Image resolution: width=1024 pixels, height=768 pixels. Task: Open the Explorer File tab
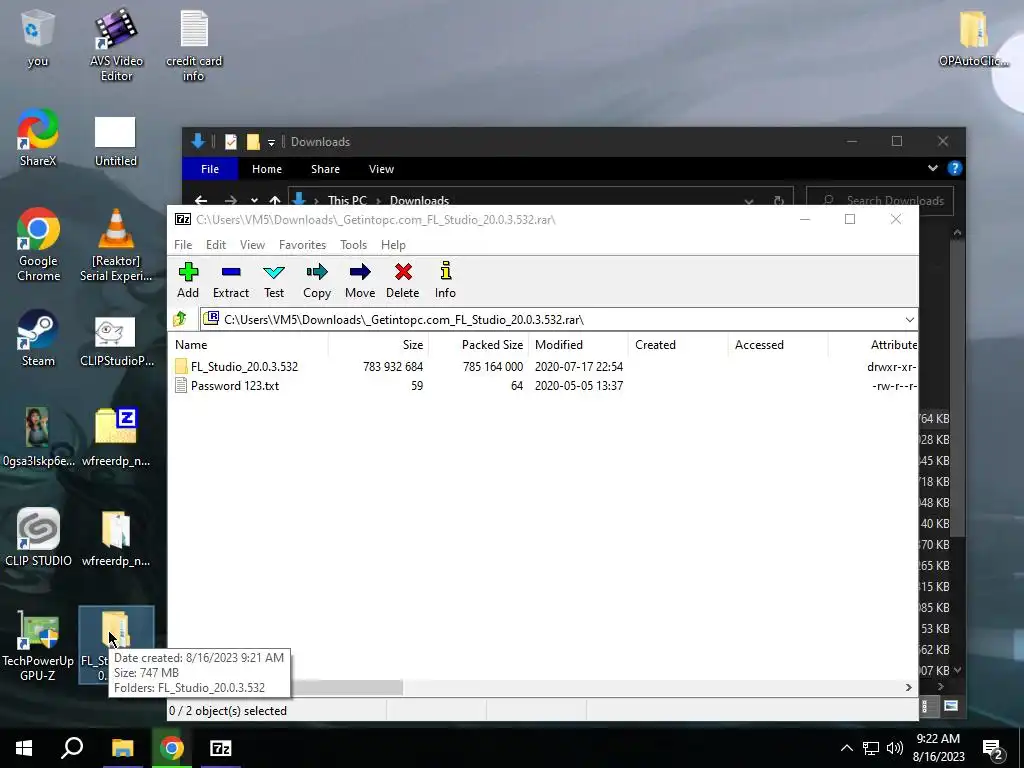point(210,169)
